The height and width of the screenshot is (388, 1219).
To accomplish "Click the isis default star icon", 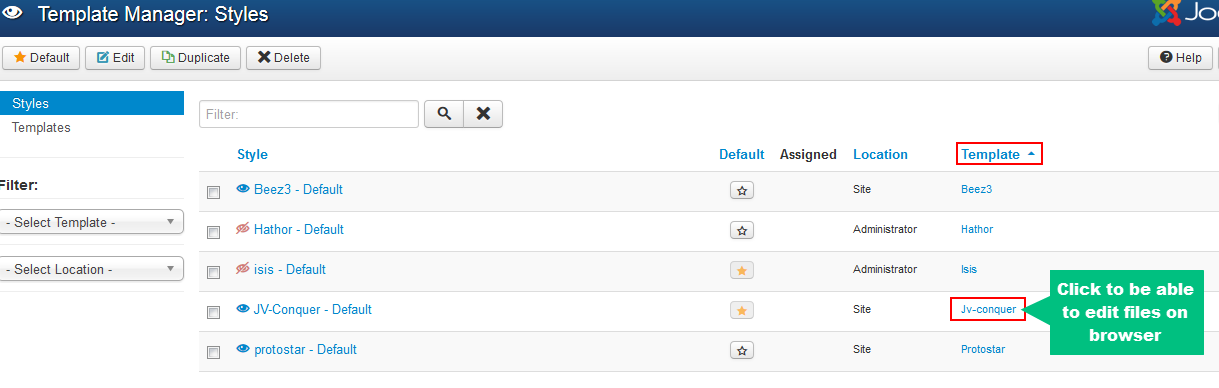I will click(x=742, y=270).
